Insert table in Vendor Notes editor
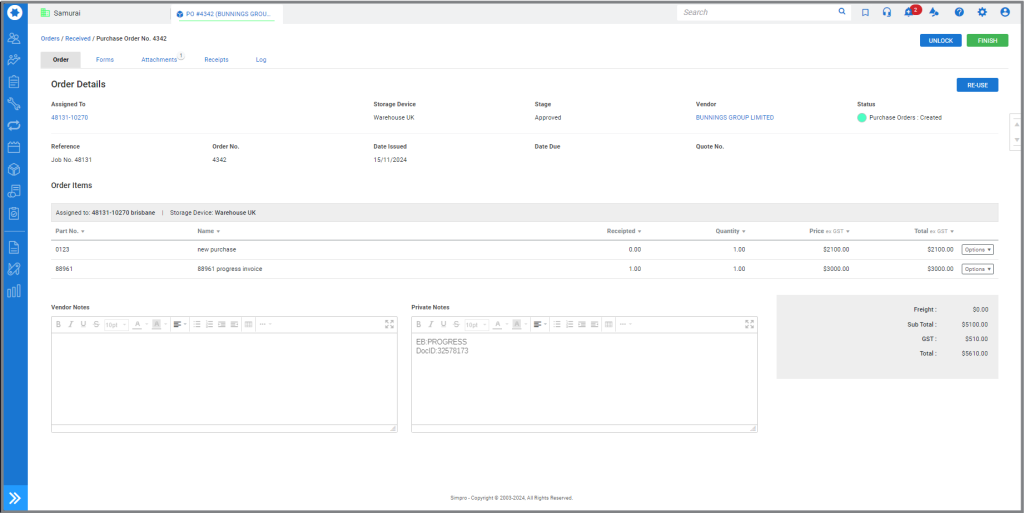The width and height of the screenshot is (1024, 513). point(248,324)
